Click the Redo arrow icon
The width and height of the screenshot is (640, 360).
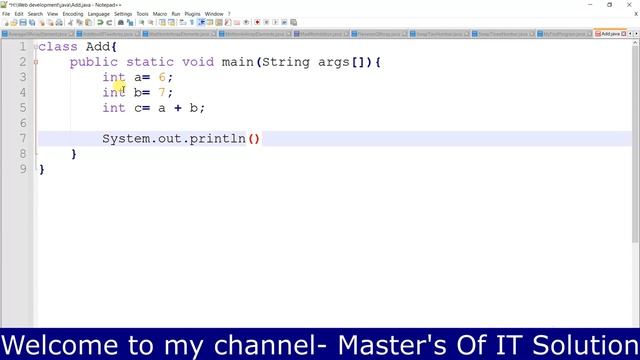click(x=109, y=22)
